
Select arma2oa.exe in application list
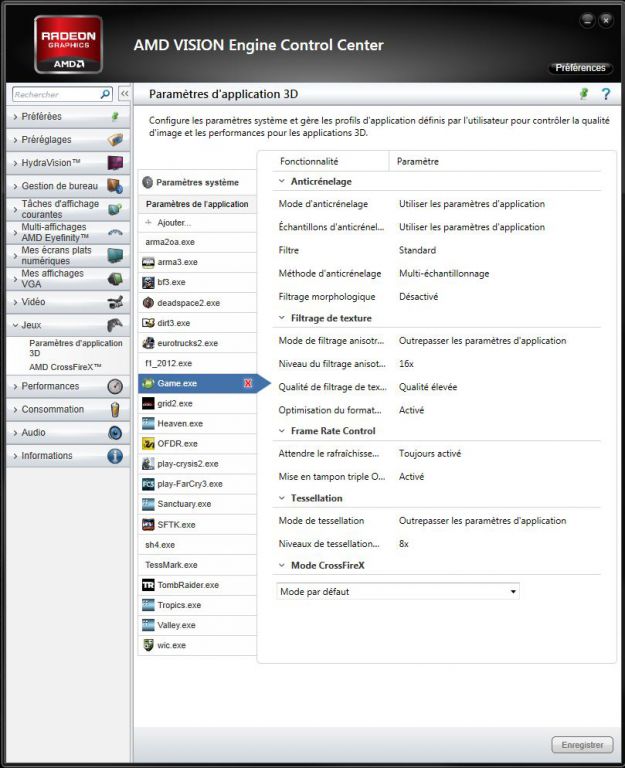pos(197,242)
